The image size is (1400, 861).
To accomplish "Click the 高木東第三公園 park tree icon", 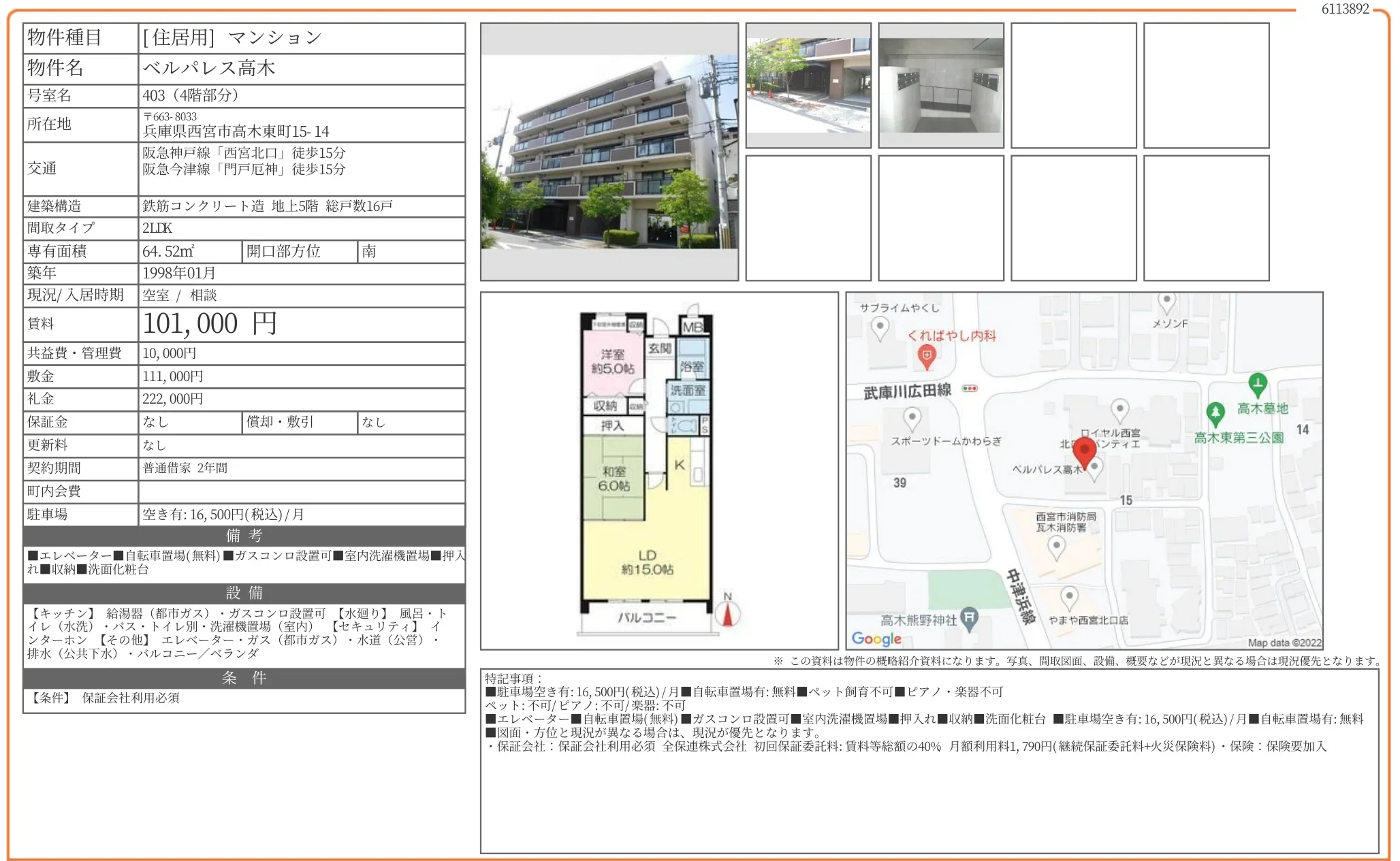I will (x=1215, y=413).
